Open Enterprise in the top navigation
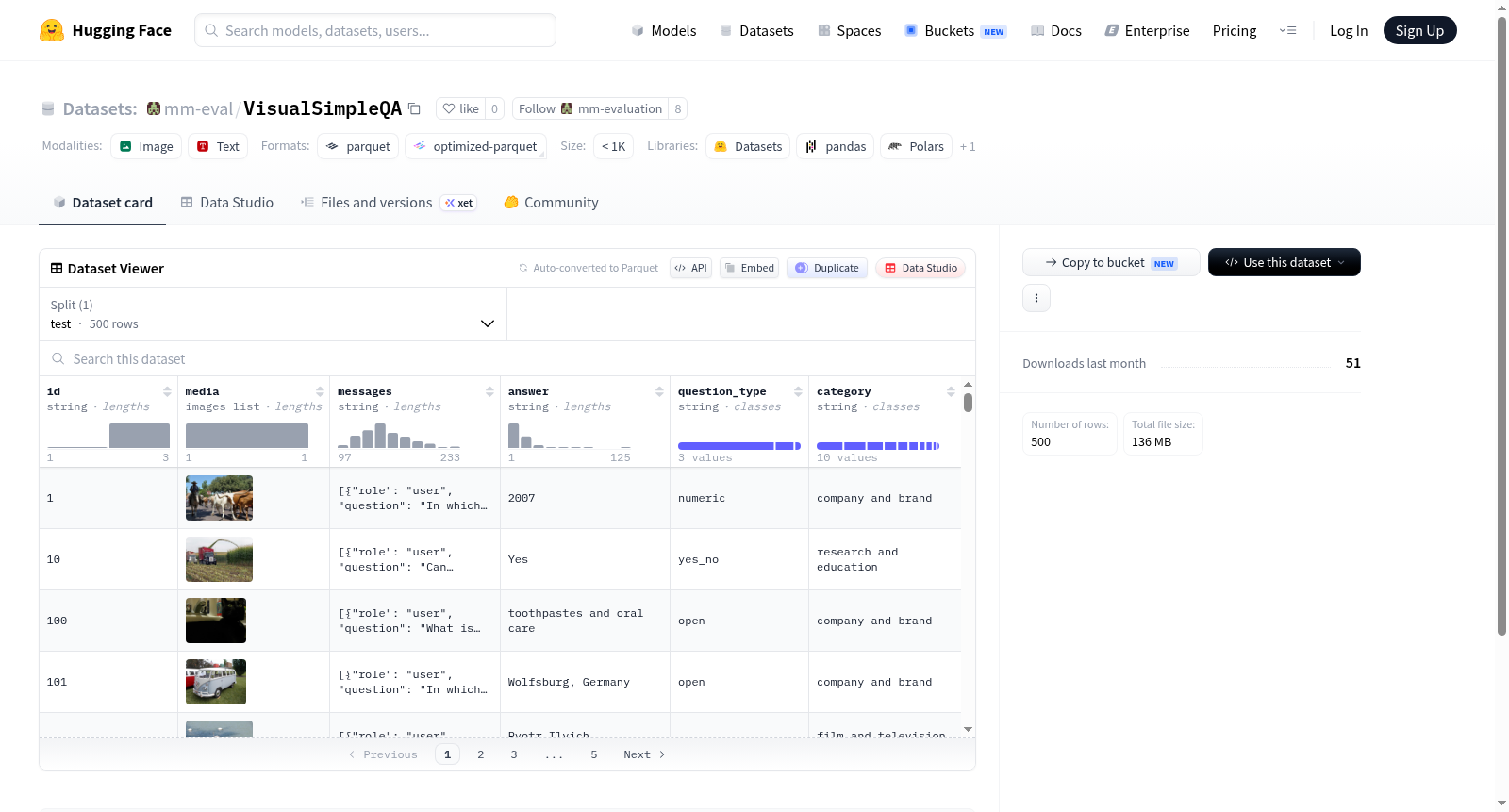 (x=1147, y=30)
